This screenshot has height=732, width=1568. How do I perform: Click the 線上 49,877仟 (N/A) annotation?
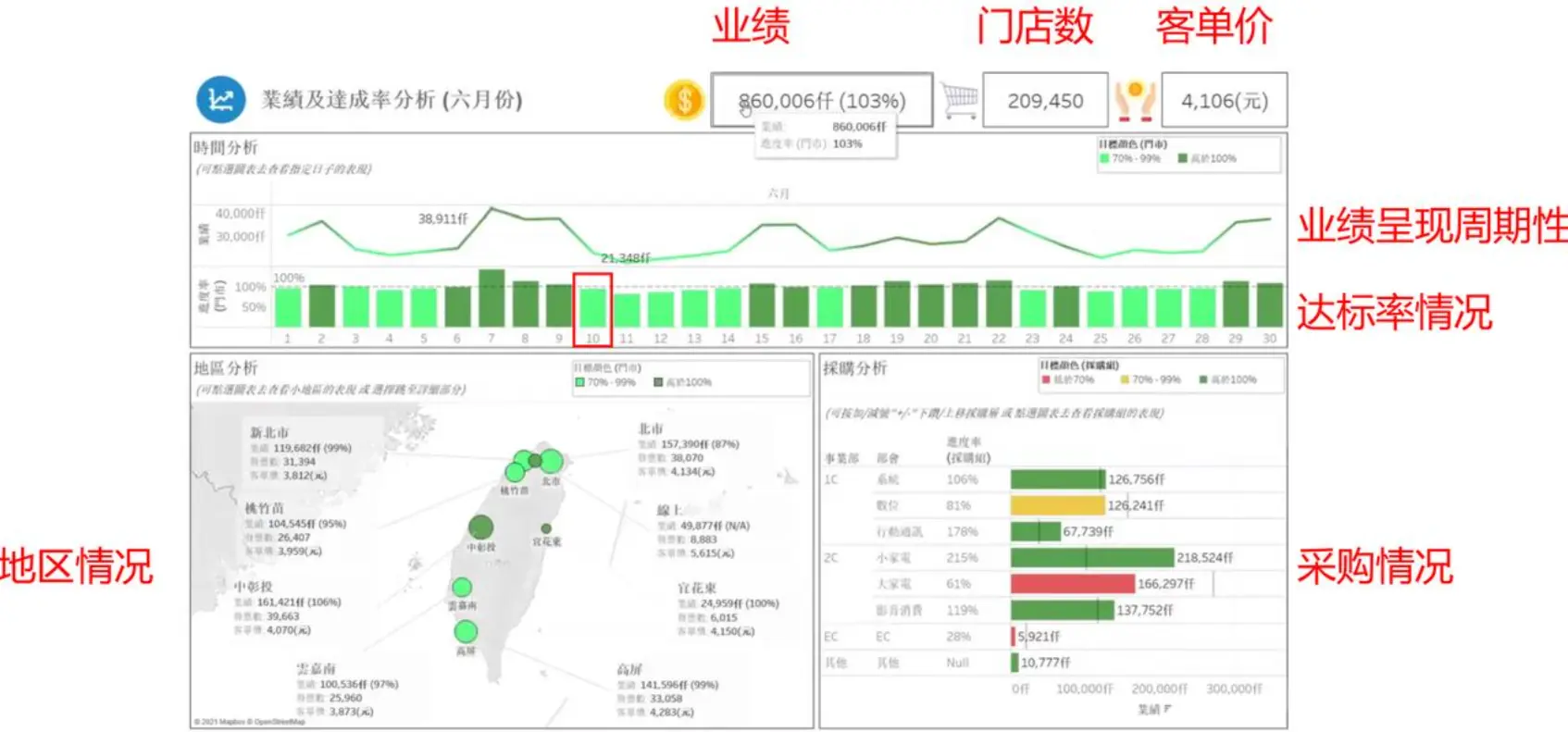point(703,531)
